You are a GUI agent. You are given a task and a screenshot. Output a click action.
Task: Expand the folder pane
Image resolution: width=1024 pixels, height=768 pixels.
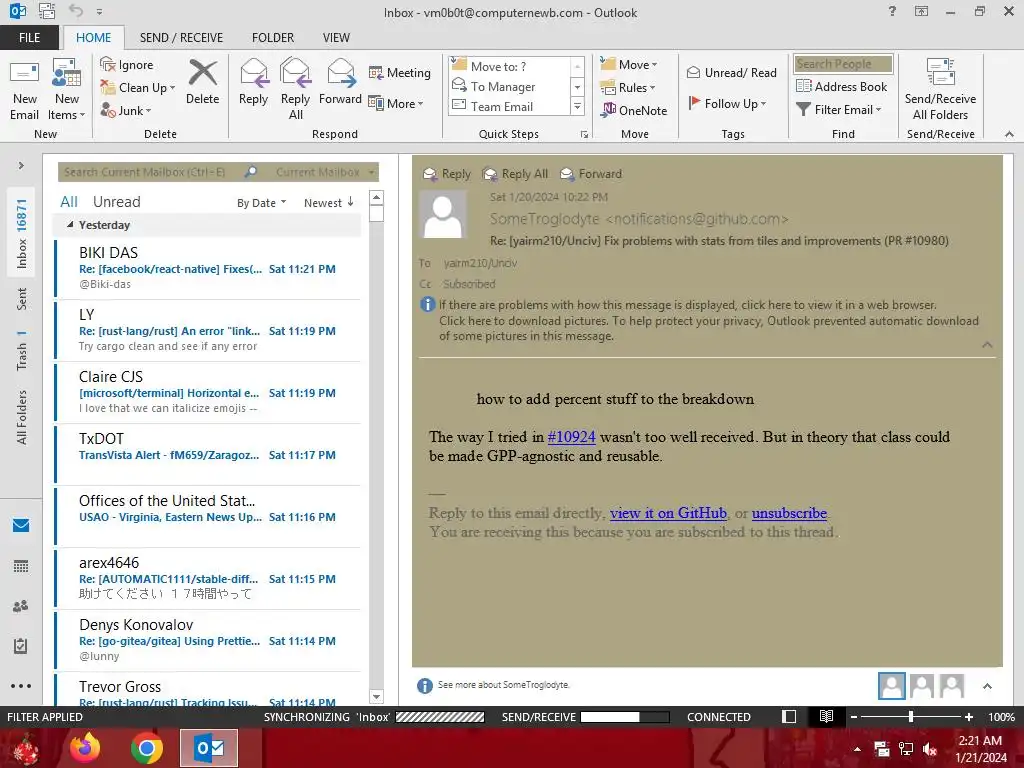click(x=21, y=166)
